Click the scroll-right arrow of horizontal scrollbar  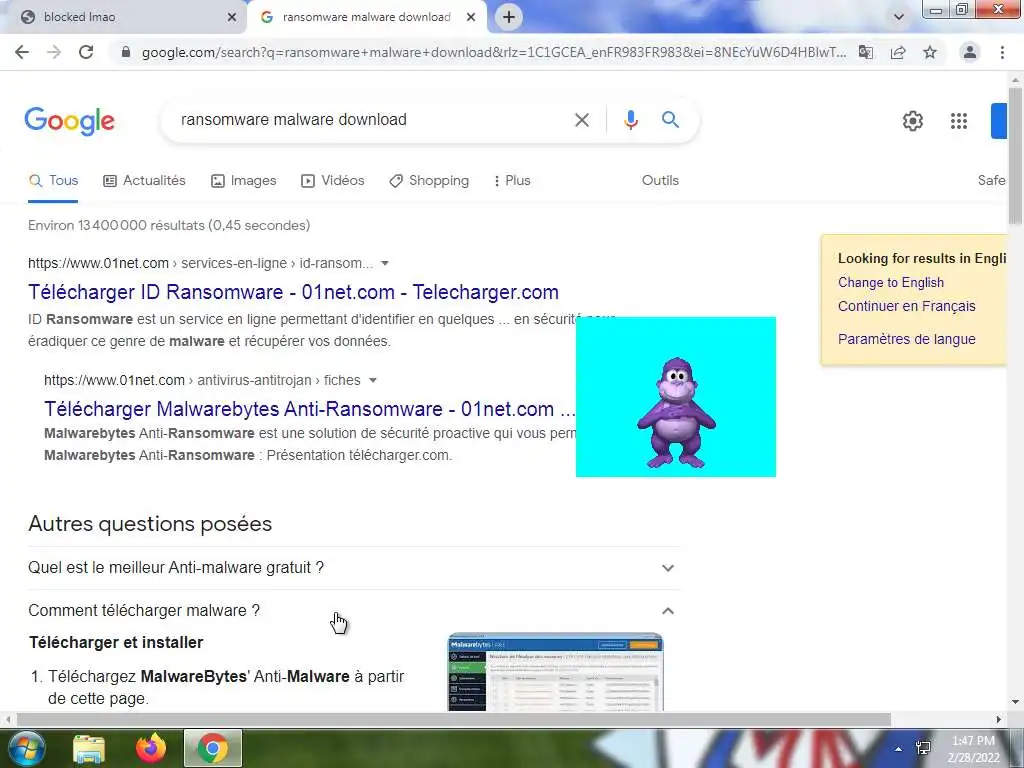(x=999, y=720)
